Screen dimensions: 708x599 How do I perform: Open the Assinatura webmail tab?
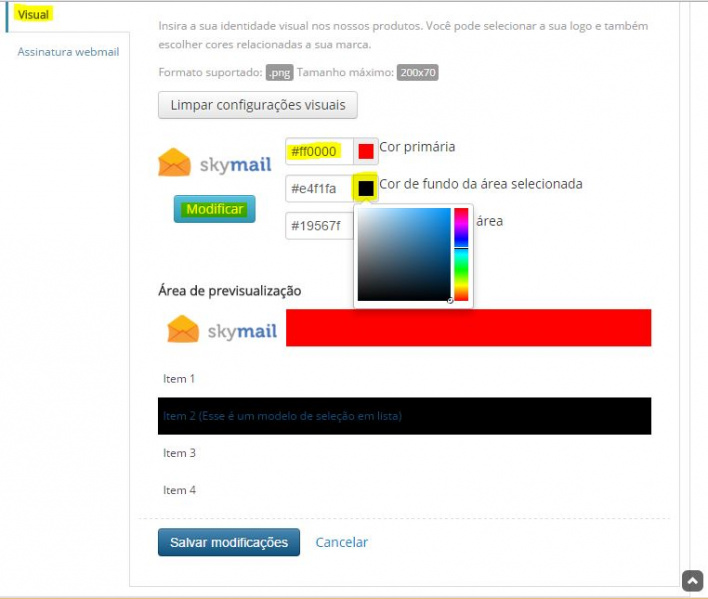tap(68, 52)
